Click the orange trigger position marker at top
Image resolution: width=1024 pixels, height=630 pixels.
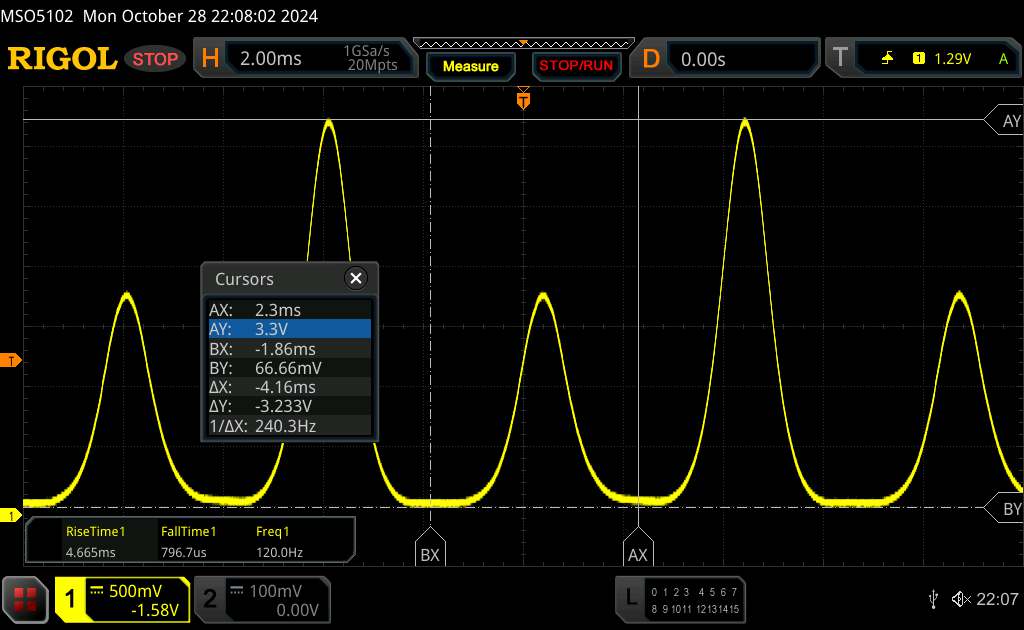[523, 99]
